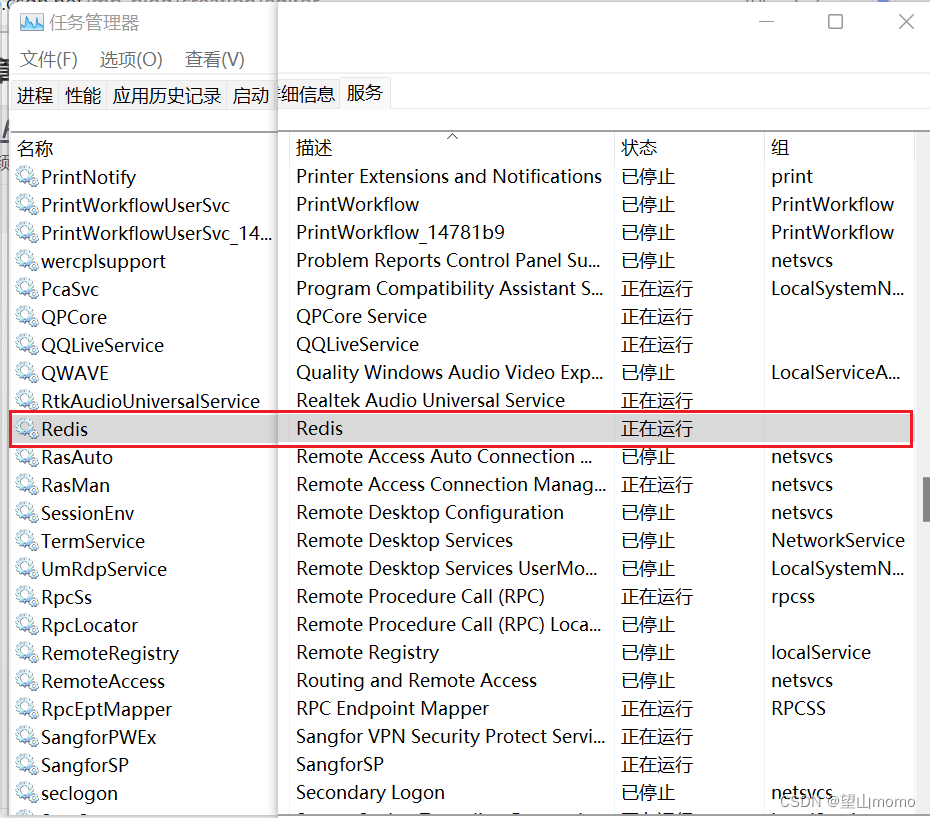The width and height of the screenshot is (930, 818).
Task: Click RPCSS group of RpcEptMapper row
Action: (798, 708)
